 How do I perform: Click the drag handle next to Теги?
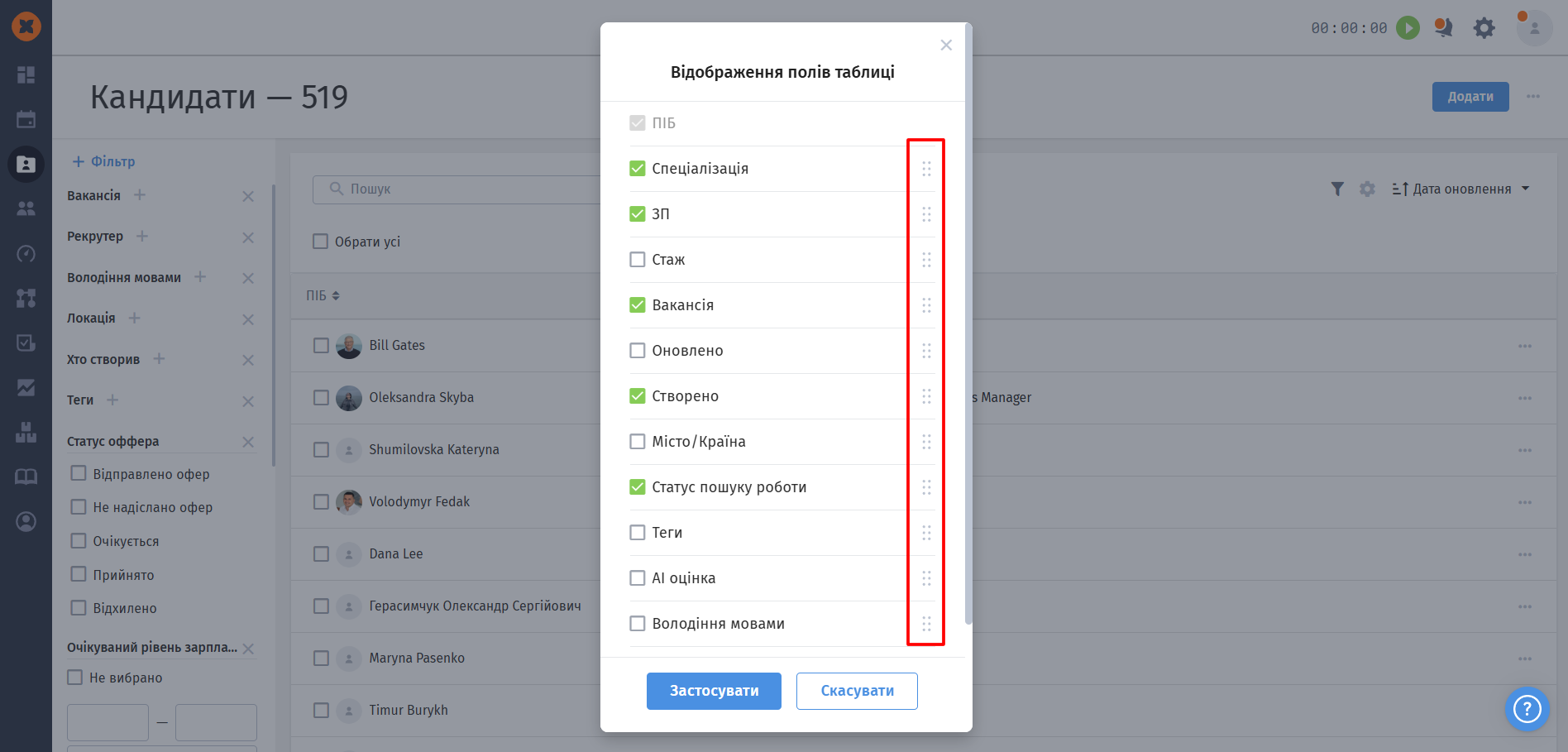(926, 533)
